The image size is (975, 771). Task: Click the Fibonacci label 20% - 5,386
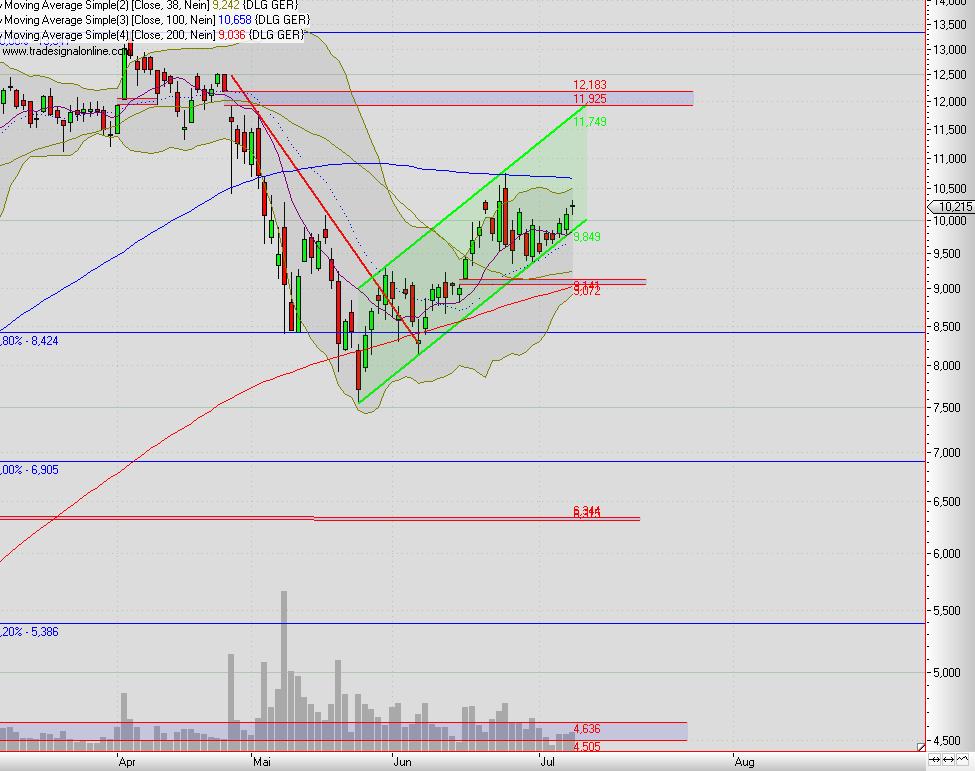[29, 632]
